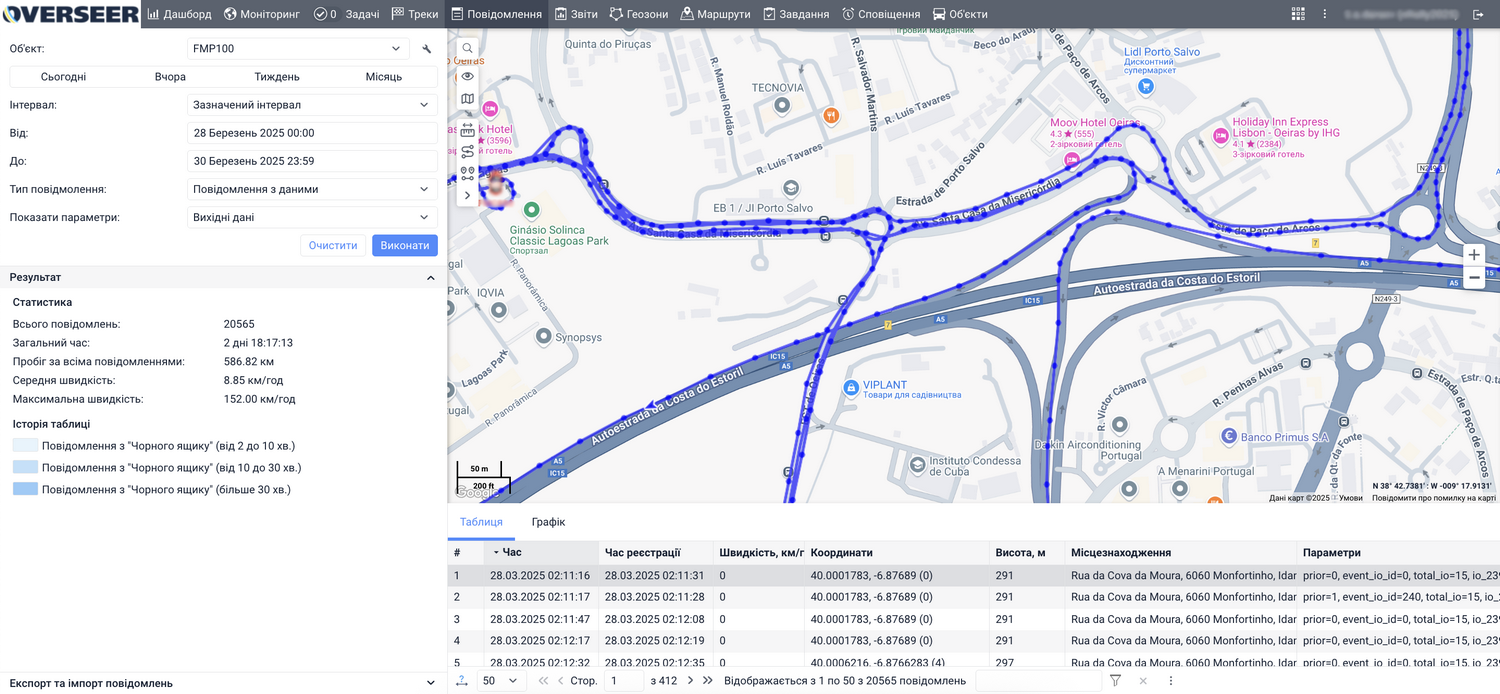The width and height of the screenshot is (1500, 694).
Task: Click the page number input field
Action: [x=624, y=680]
